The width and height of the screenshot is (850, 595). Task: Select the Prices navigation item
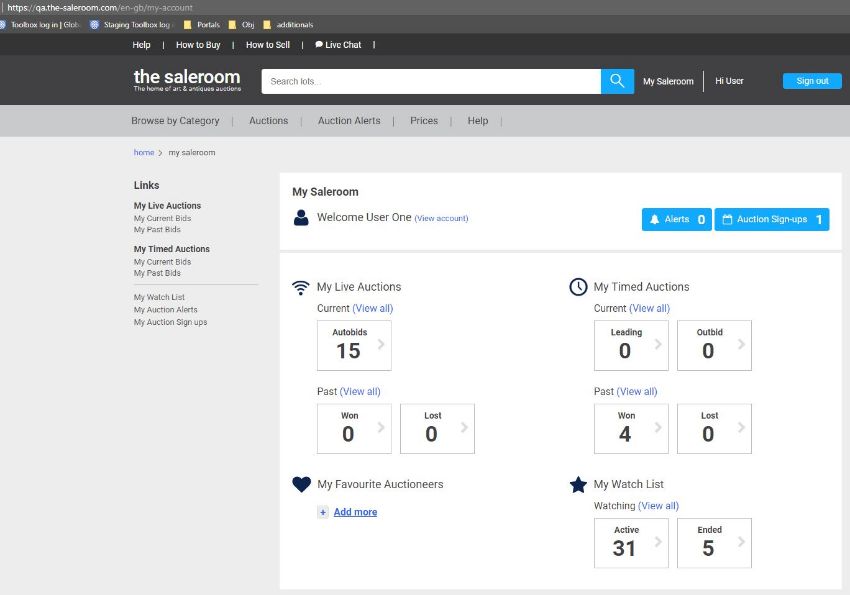click(x=424, y=121)
